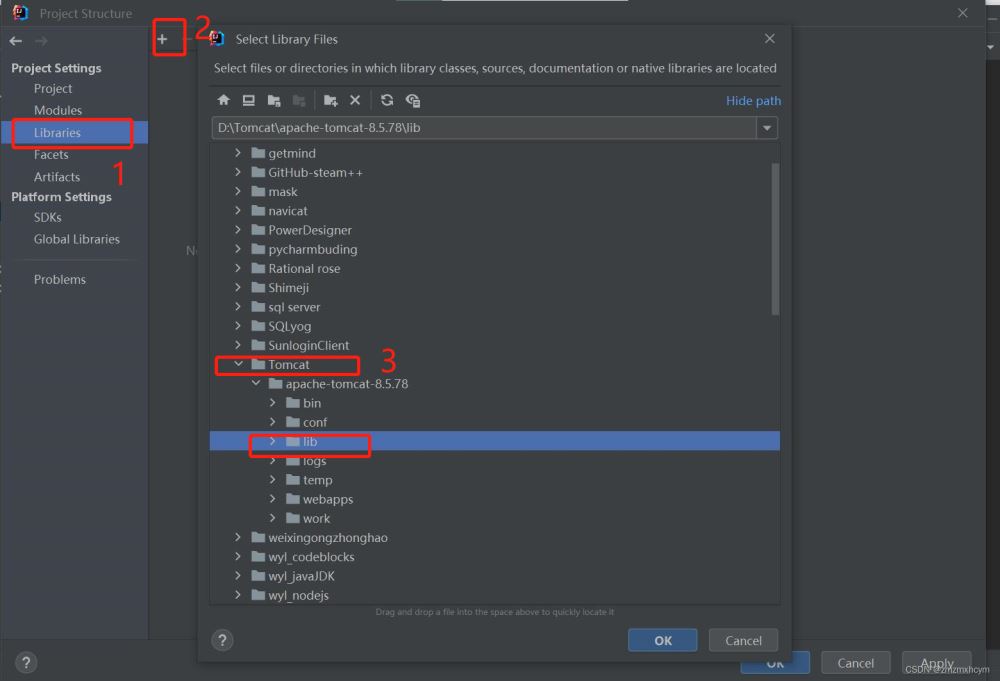Screen dimensions: 1000x681
Task: Collapse the apache-tomcat-8.5.78 folder
Action: click(256, 383)
